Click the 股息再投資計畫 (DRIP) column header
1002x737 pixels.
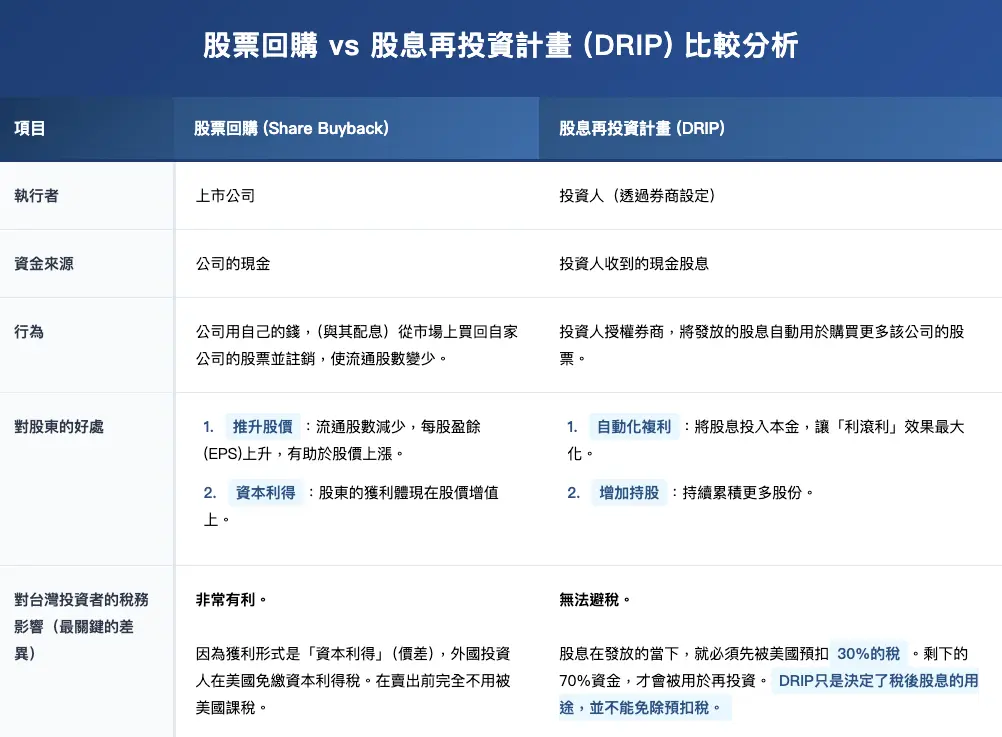click(642, 128)
